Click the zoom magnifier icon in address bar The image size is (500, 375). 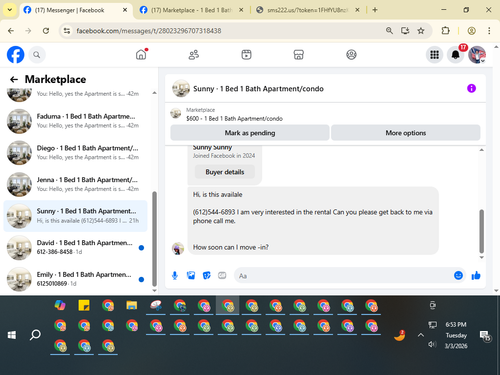click(389, 31)
